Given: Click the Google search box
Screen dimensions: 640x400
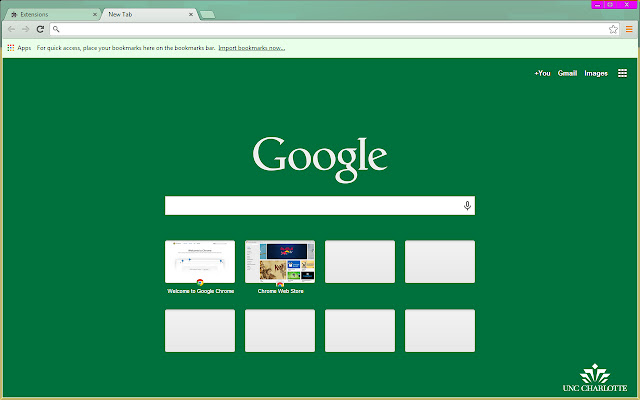Looking at the screenshot, I should pos(320,205).
